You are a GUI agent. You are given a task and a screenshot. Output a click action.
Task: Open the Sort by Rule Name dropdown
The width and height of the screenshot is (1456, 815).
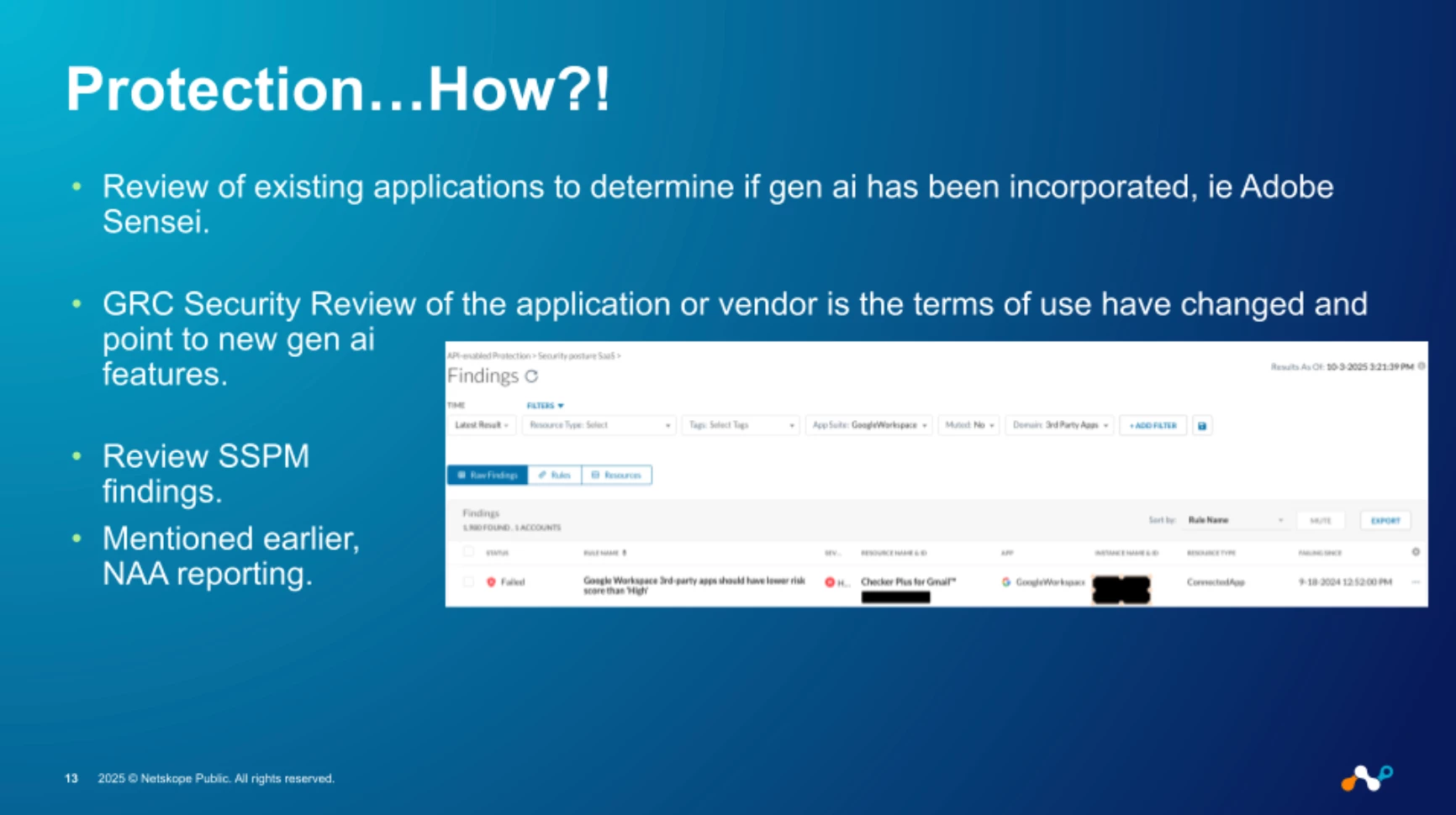[x=1235, y=520]
